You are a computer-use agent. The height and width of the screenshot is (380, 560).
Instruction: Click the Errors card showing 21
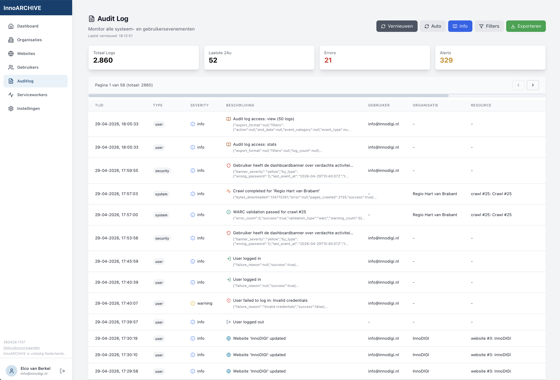pyautogui.click(x=375, y=57)
